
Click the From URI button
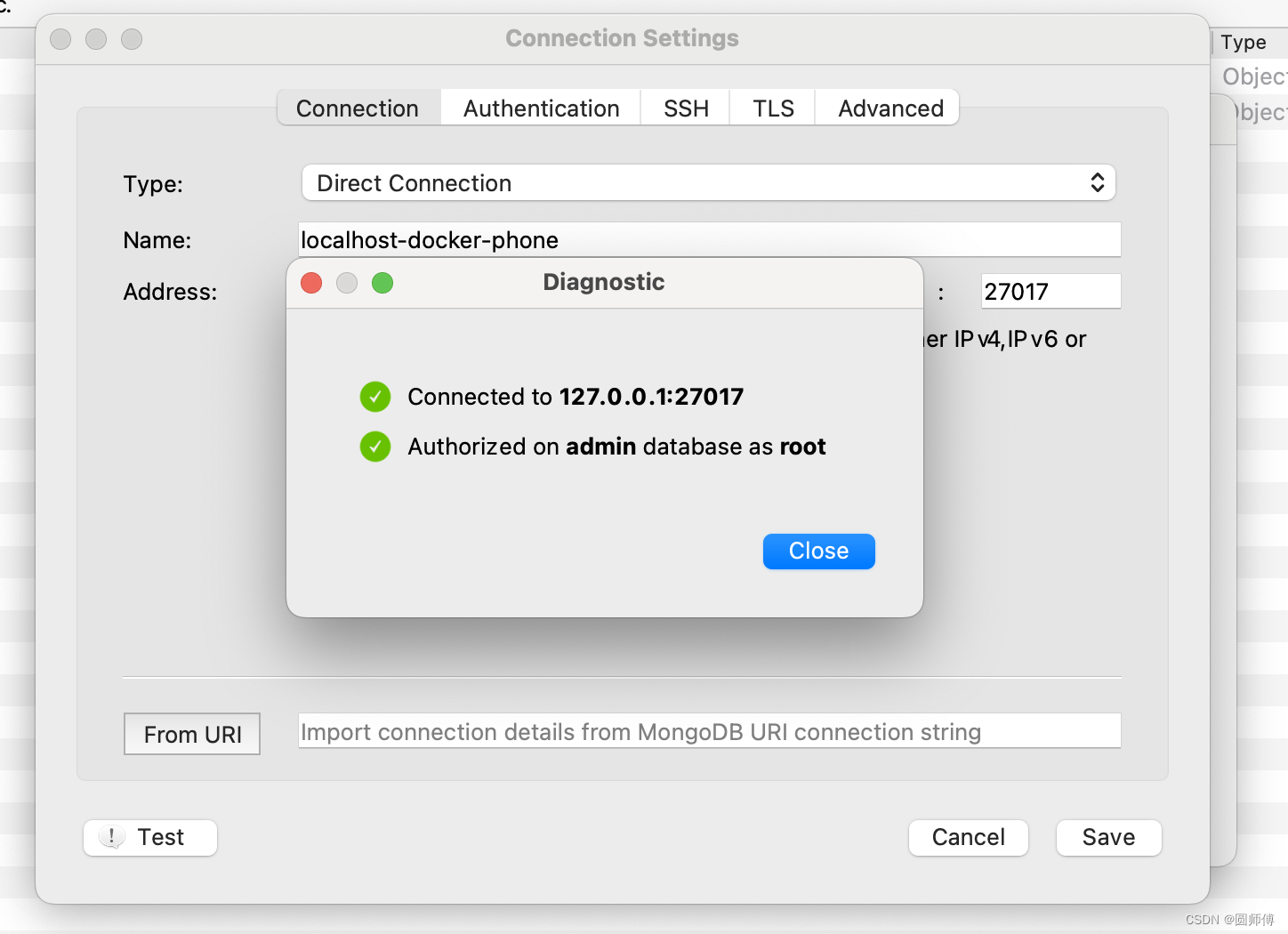click(192, 734)
